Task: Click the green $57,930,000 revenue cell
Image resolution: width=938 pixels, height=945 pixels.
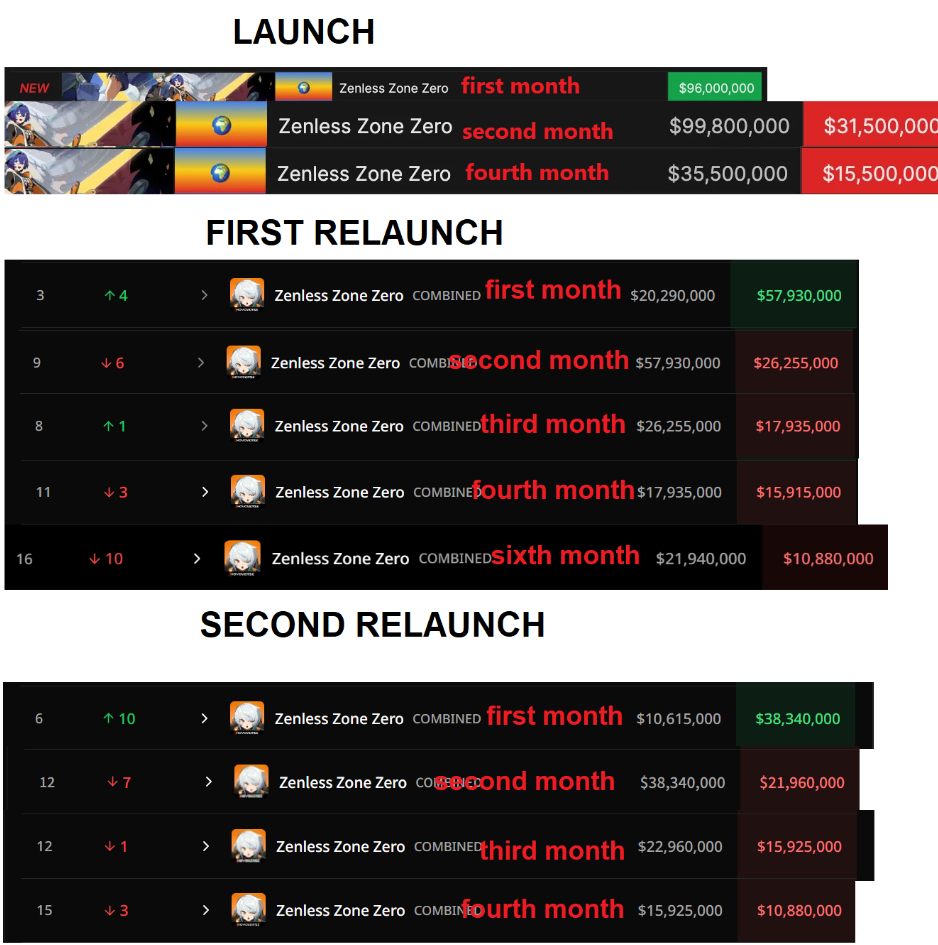Action: (x=793, y=295)
